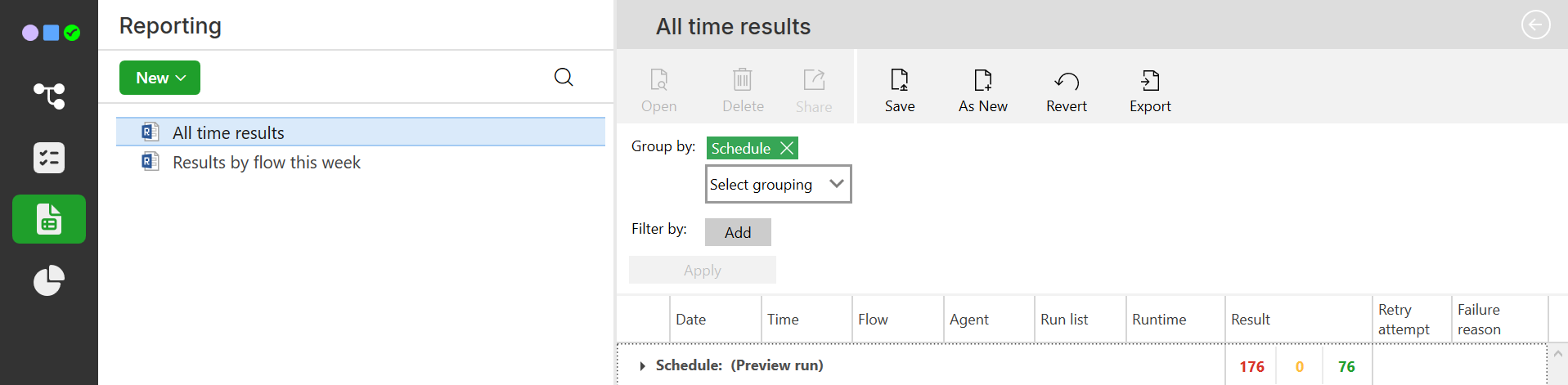Select All time results report
Screen dimensions: 1568x385
click(x=228, y=132)
